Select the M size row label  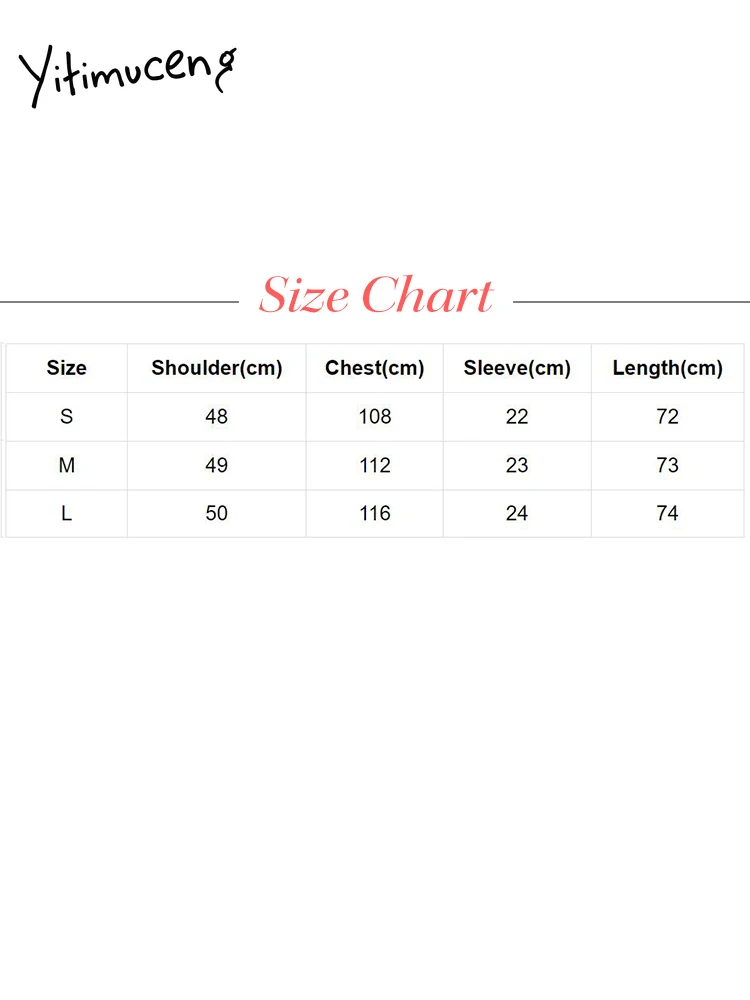pos(67,465)
